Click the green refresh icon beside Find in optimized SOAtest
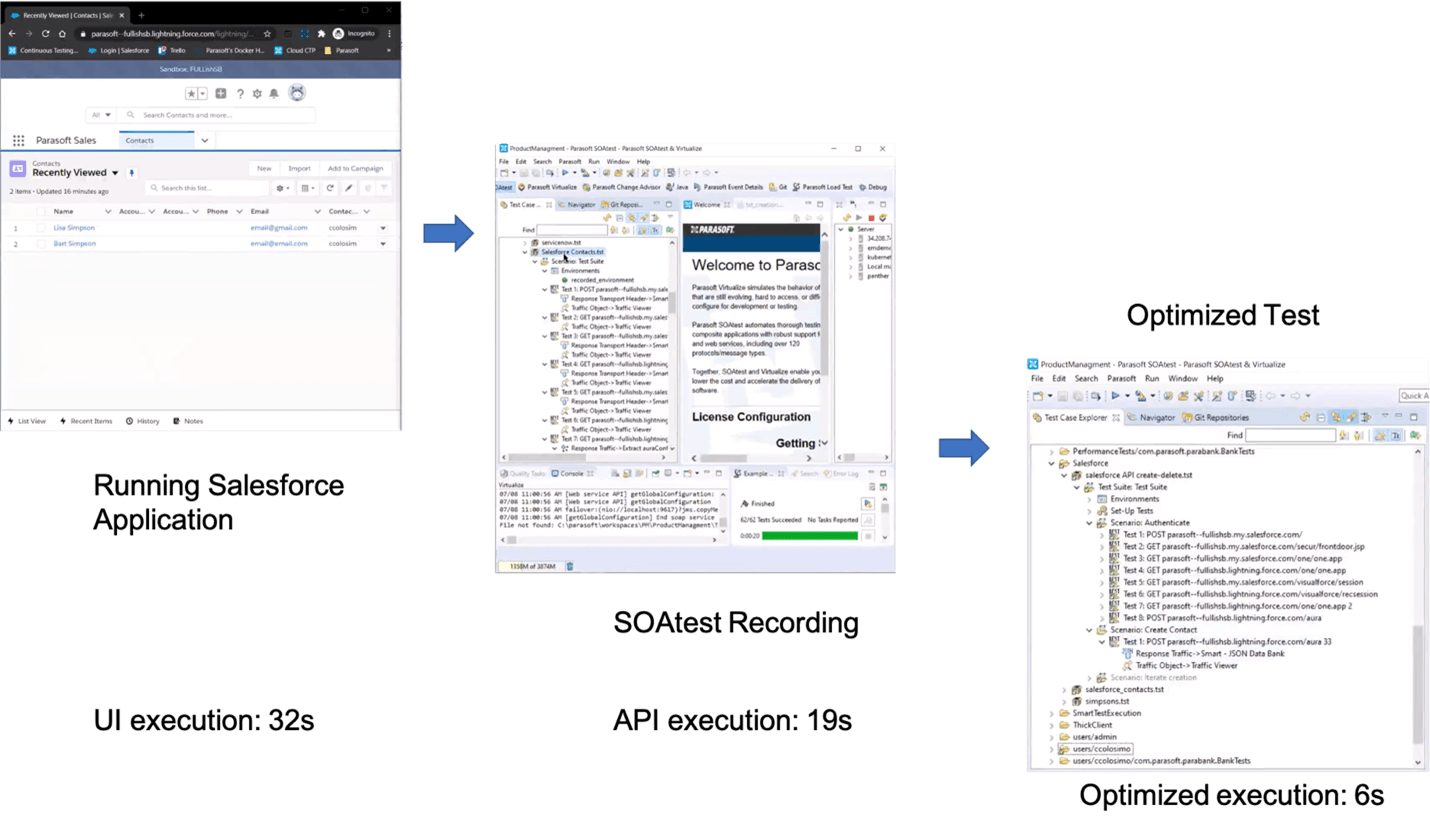The width and height of the screenshot is (1430, 831). tap(1415, 436)
